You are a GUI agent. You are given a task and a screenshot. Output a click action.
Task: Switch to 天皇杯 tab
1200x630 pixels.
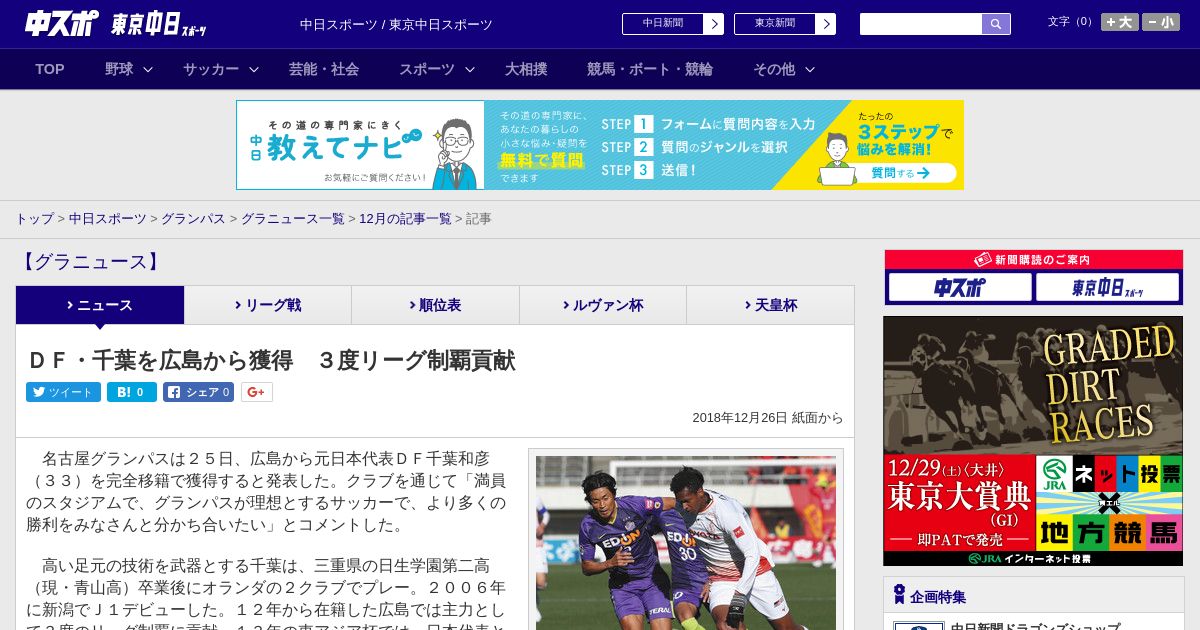click(x=770, y=305)
